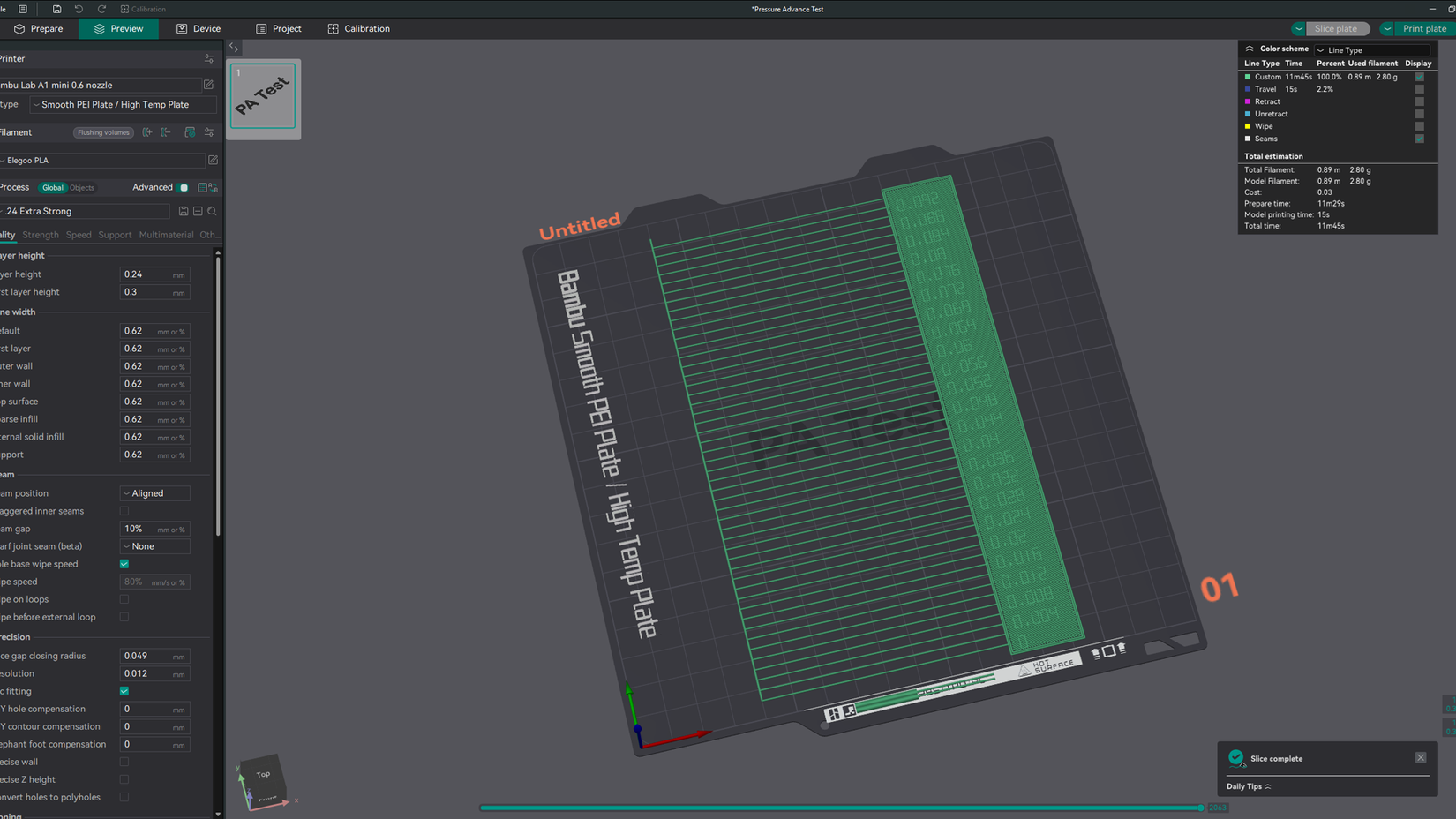Viewport: 1456px width, 819px height.
Task: Open the Strength settings tab
Action: (x=41, y=235)
